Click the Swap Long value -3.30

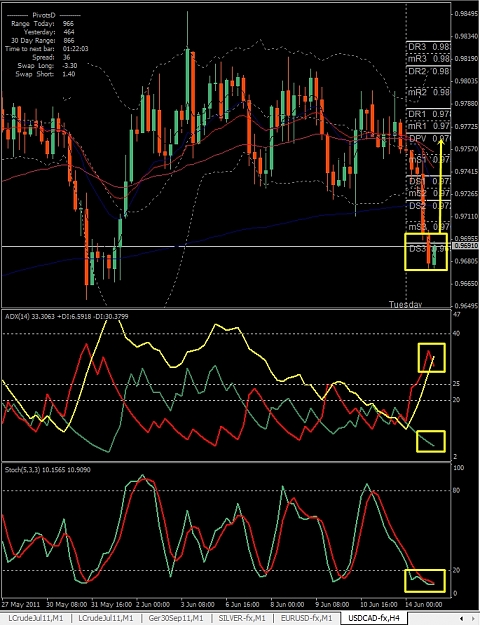click(70, 65)
